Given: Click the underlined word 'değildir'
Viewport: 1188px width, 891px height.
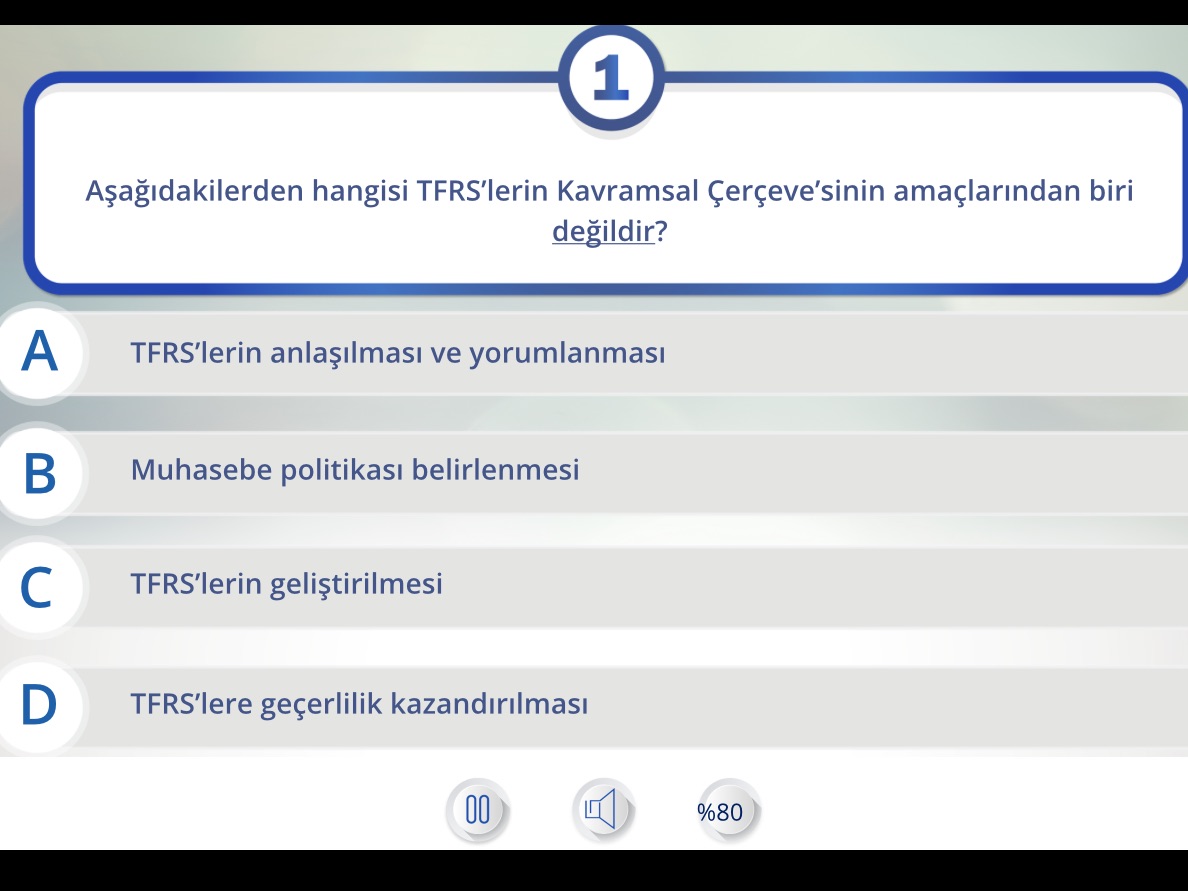Looking at the screenshot, I should coord(602,229).
